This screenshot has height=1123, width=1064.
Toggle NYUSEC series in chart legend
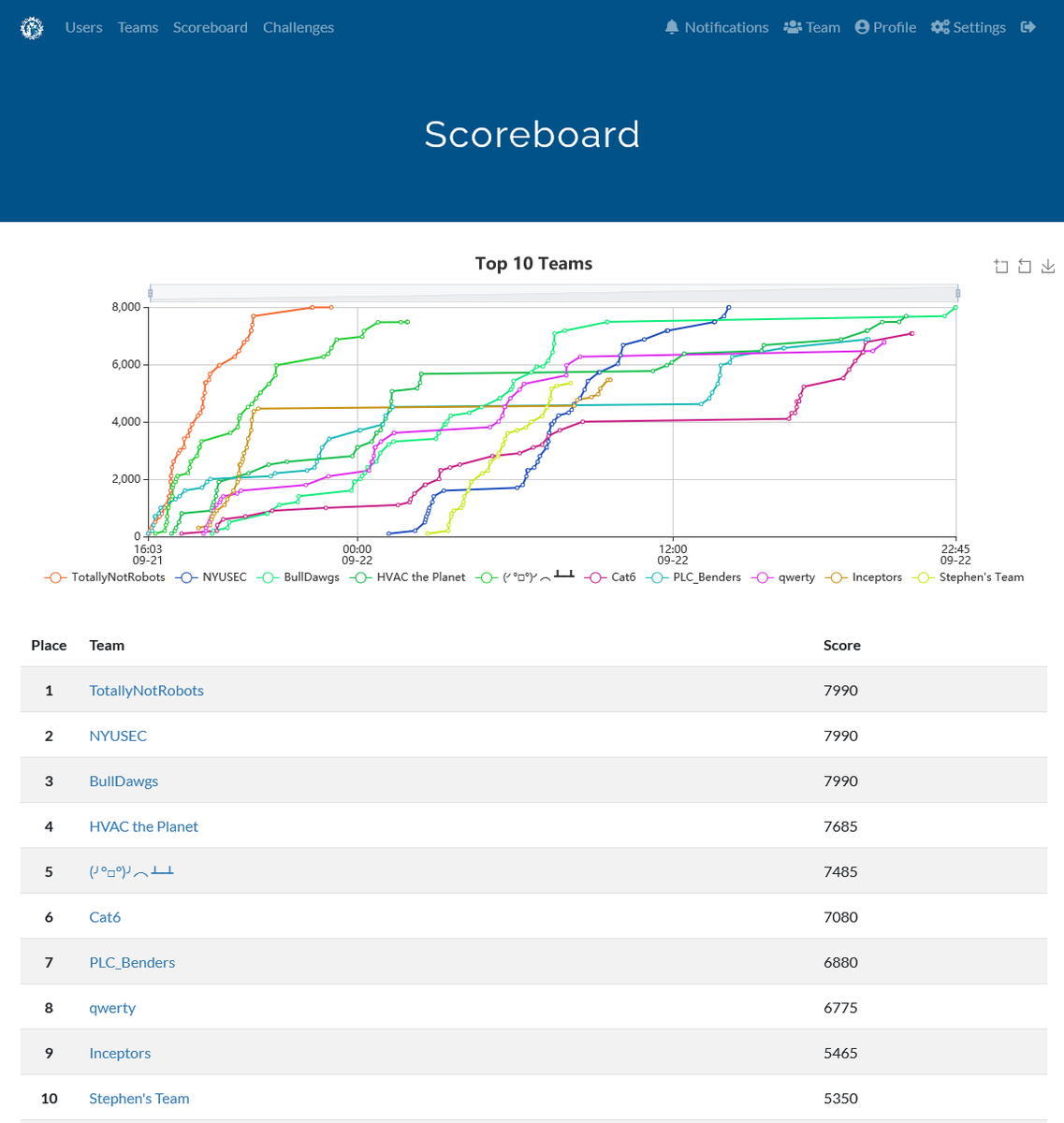pos(212,577)
